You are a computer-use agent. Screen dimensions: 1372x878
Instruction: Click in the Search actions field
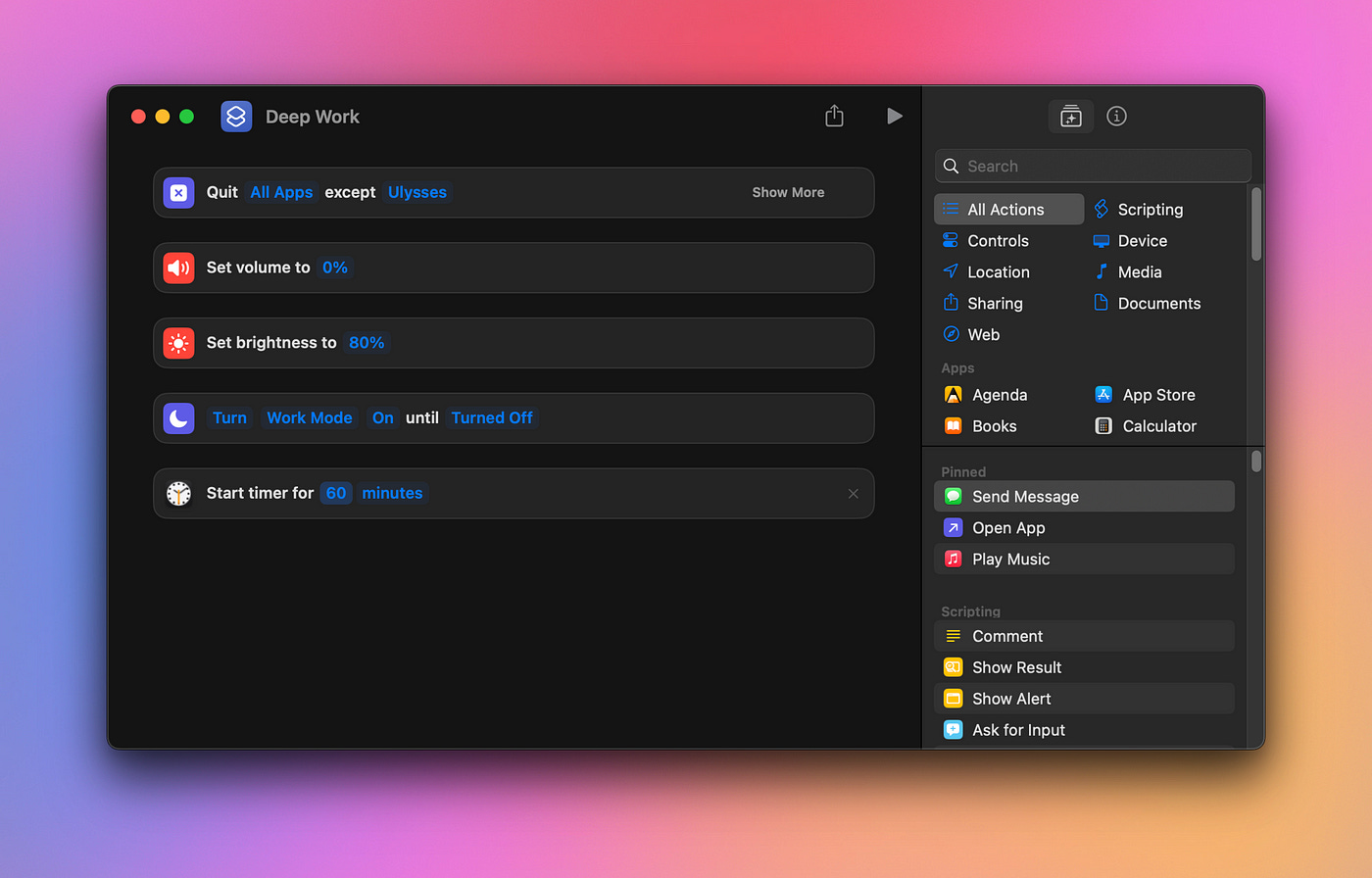pos(1093,166)
